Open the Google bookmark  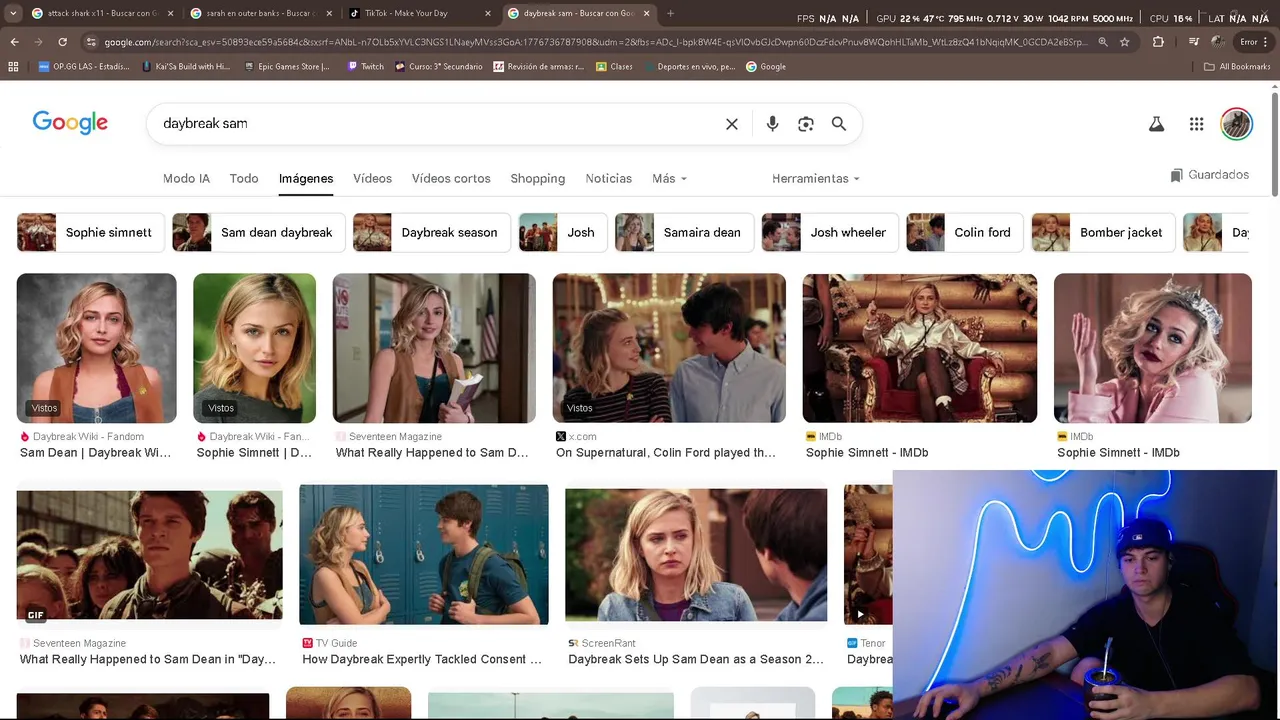pos(766,67)
